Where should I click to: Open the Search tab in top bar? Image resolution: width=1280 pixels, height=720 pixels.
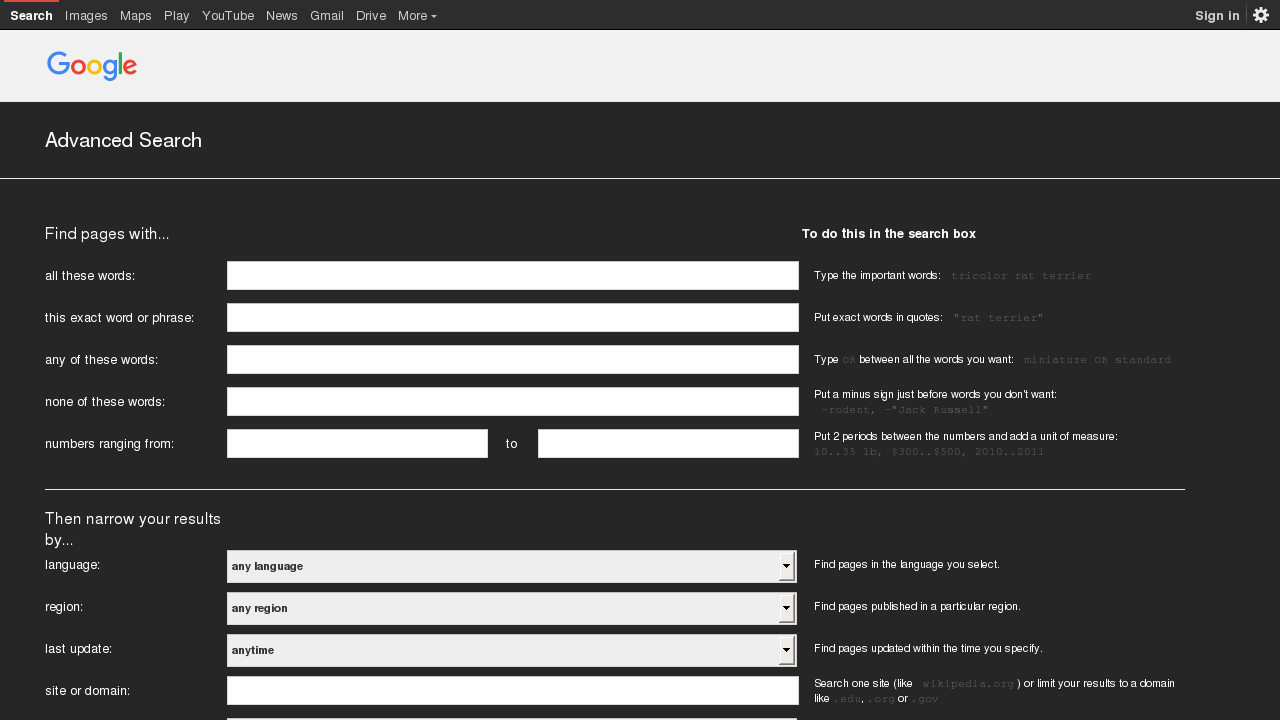coord(31,15)
